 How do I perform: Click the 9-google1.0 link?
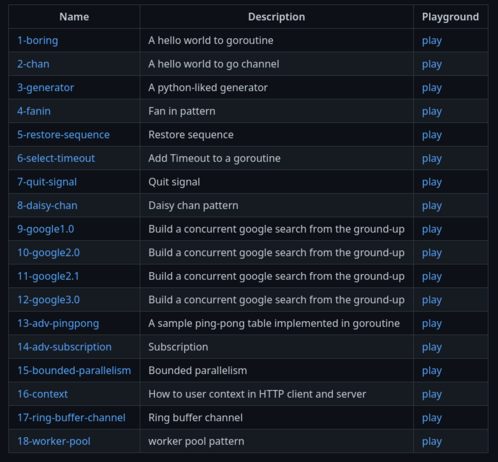pyautogui.click(x=46, y=229)
